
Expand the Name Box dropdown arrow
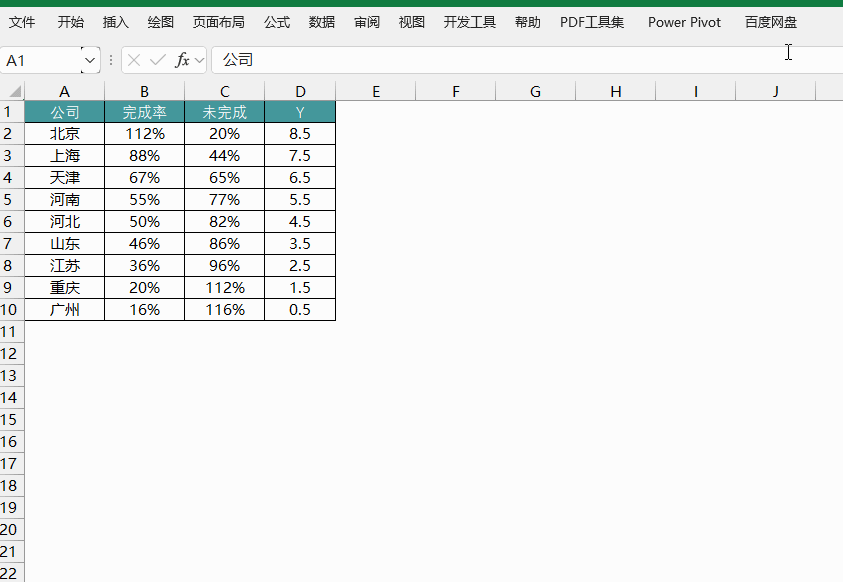click(x=90, y=60)
